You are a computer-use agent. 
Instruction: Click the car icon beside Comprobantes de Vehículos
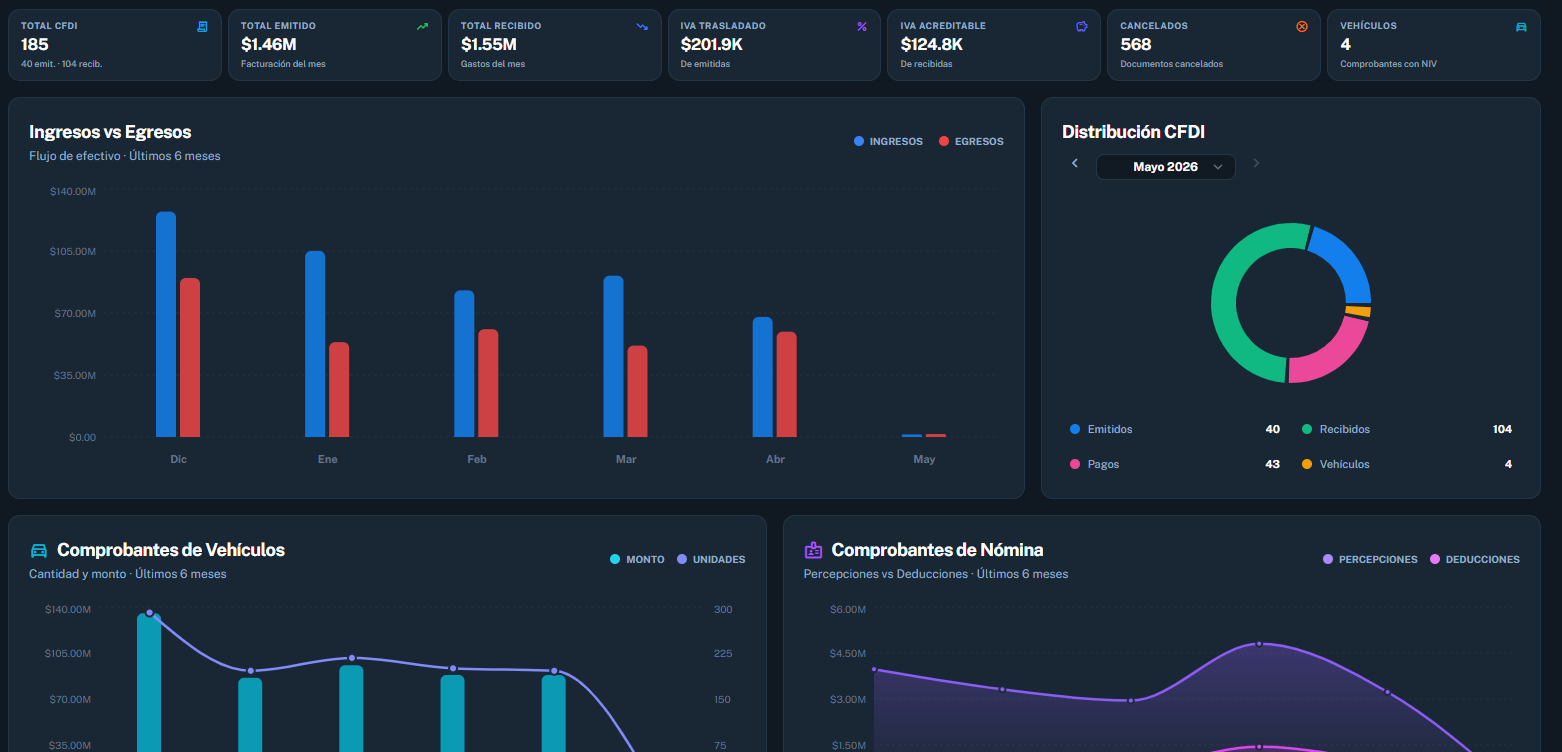coord(39,550)
